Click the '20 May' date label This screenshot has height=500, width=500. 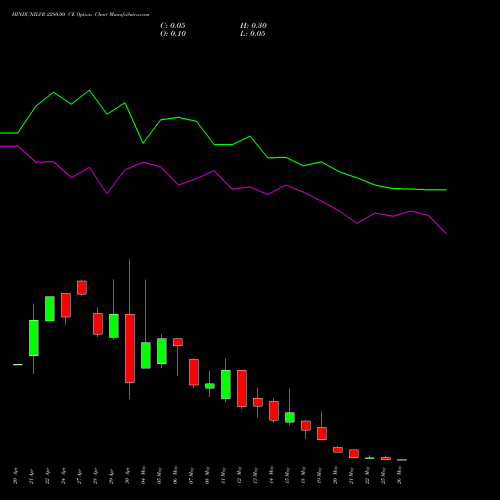click(335, 475)
